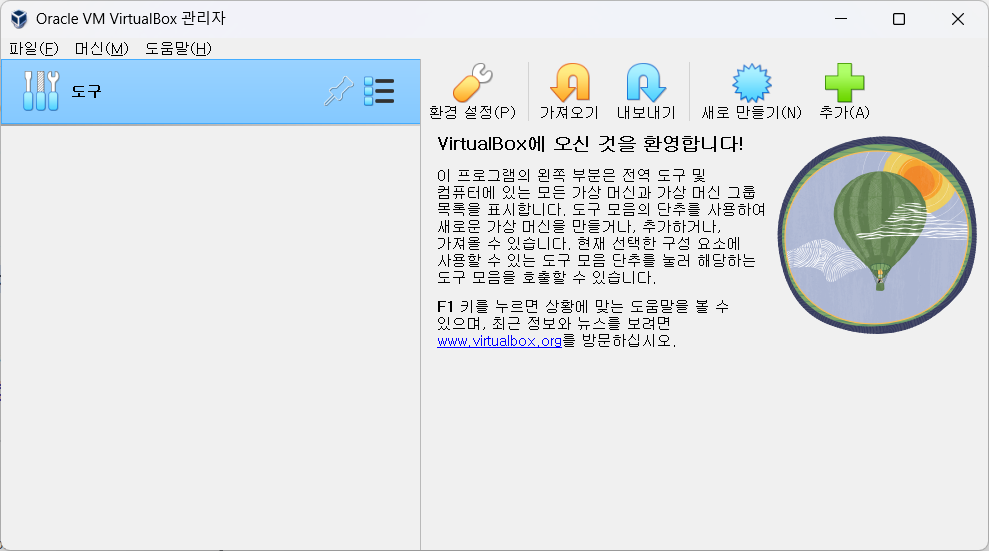Click the VirtualBox cube icon in title bar

pos(19,19)
